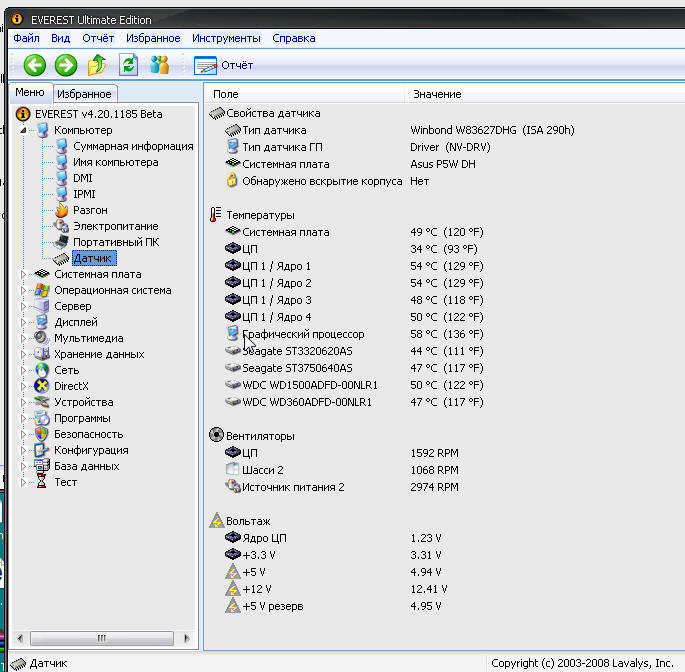The image size is (685, 672).
Task: Go up one level with folder arrow icon
Action: [97, 65]
